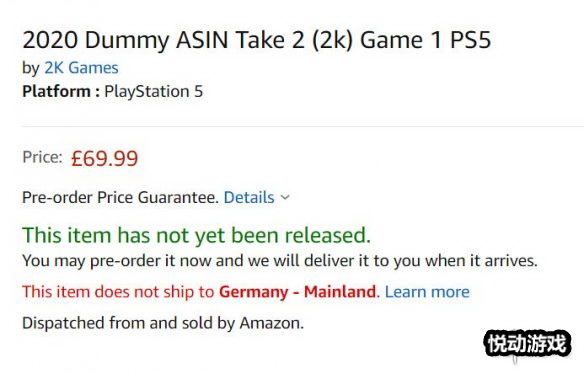Expand the chevron arrow beside Details
The width and height of the screenshot is (584, 374).
285,198
